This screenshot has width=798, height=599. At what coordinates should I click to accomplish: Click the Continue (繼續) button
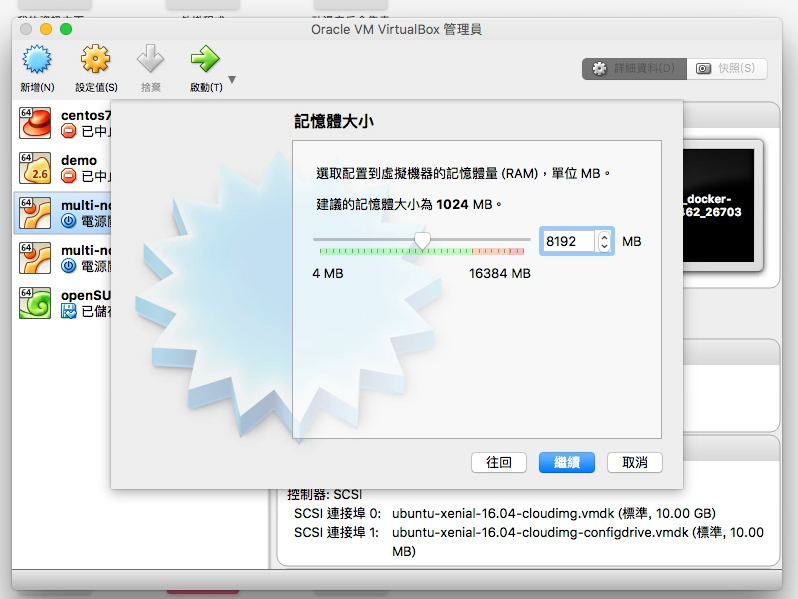(x=567, y=462)
